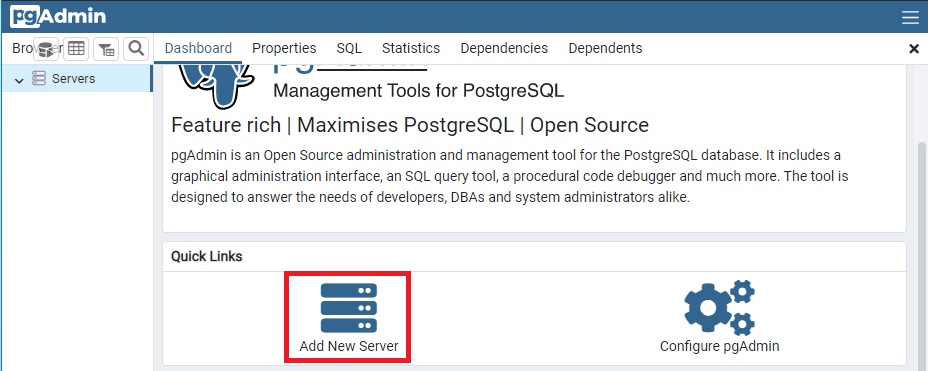Click the Feature rich headline text
The image size is (928, 371).
click(x=410, y=125)
